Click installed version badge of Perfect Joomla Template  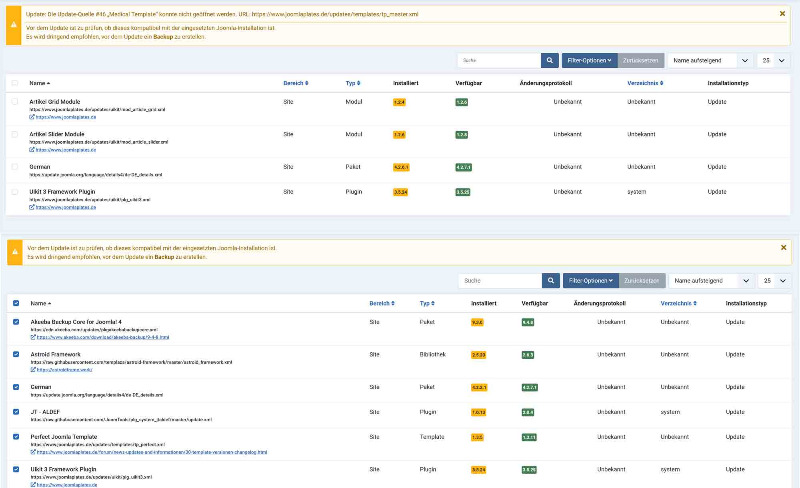click(477, 437)
